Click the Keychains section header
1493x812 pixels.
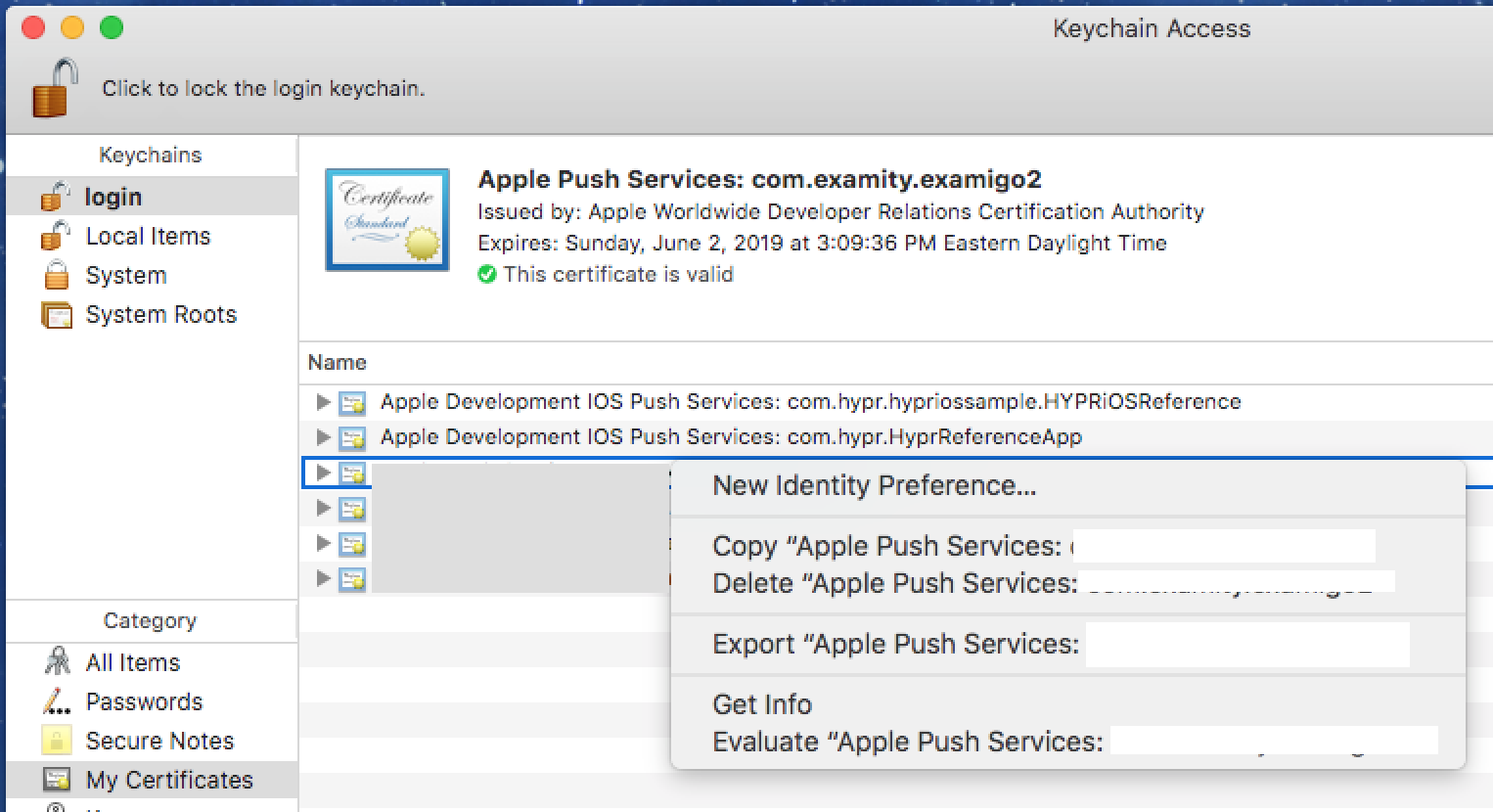(151, 155)
